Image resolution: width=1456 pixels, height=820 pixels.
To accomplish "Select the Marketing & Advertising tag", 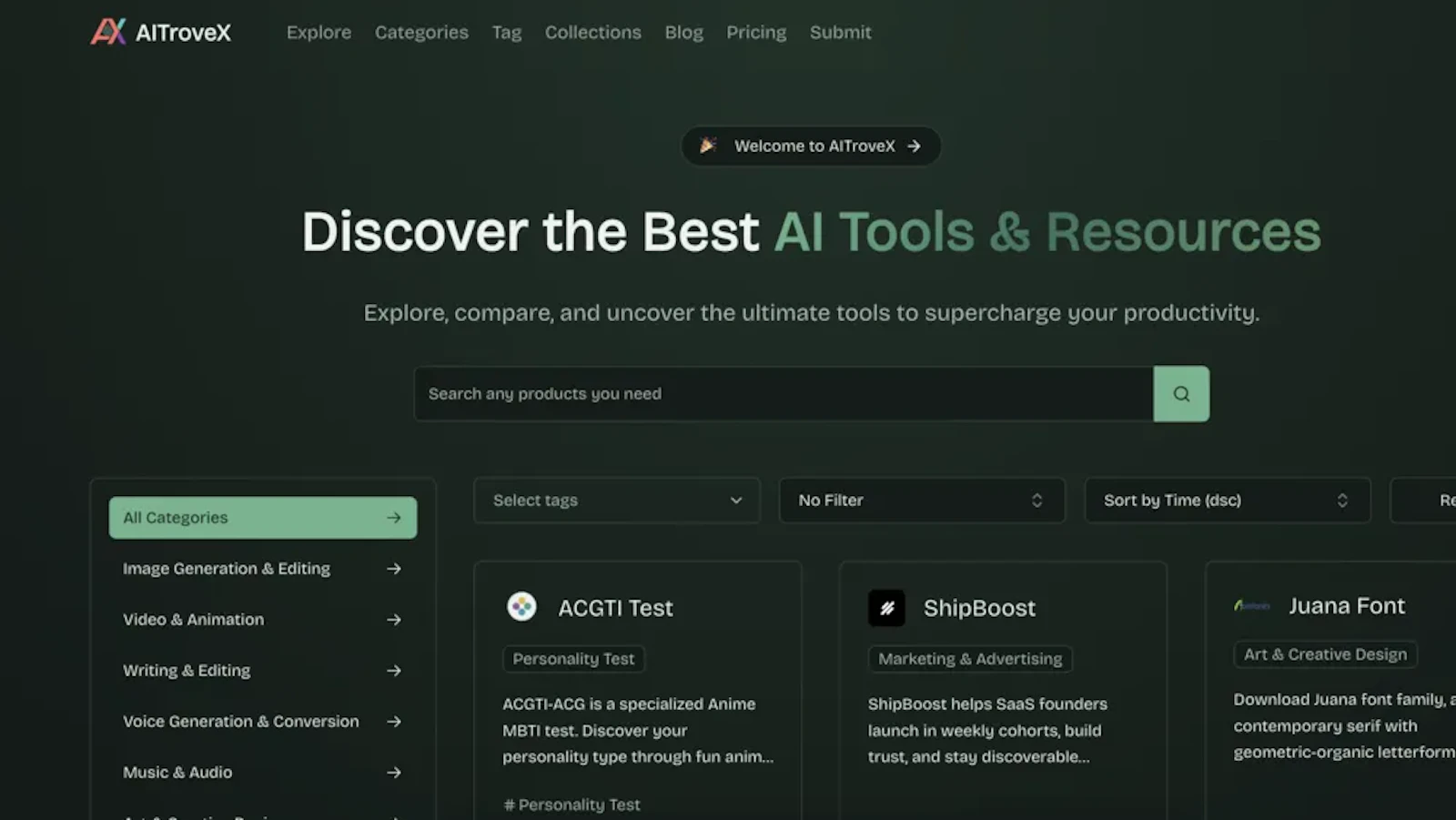I will (x=969, y=658).
